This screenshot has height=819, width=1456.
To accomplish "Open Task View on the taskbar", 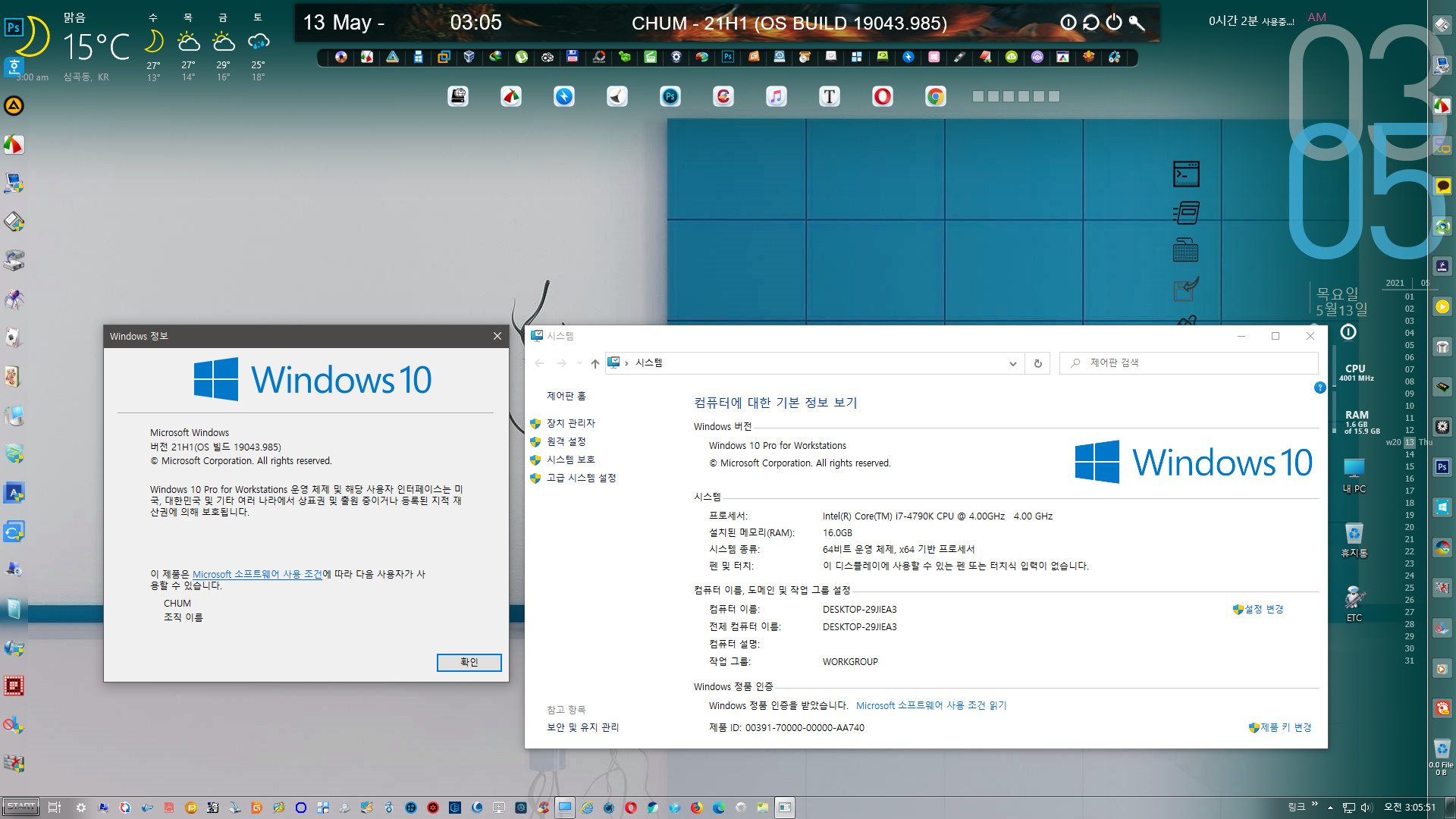I will 54,808.
